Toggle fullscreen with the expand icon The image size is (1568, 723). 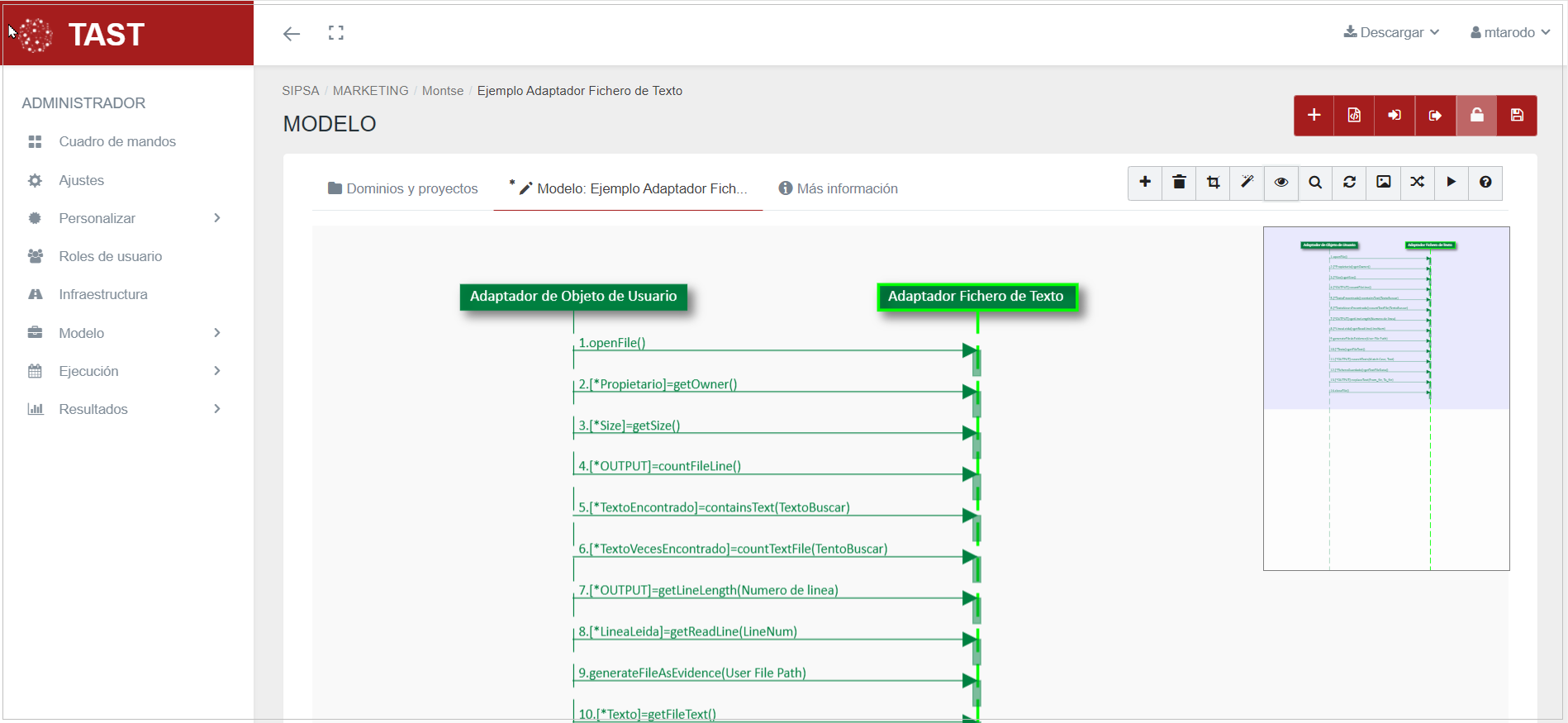335,33
